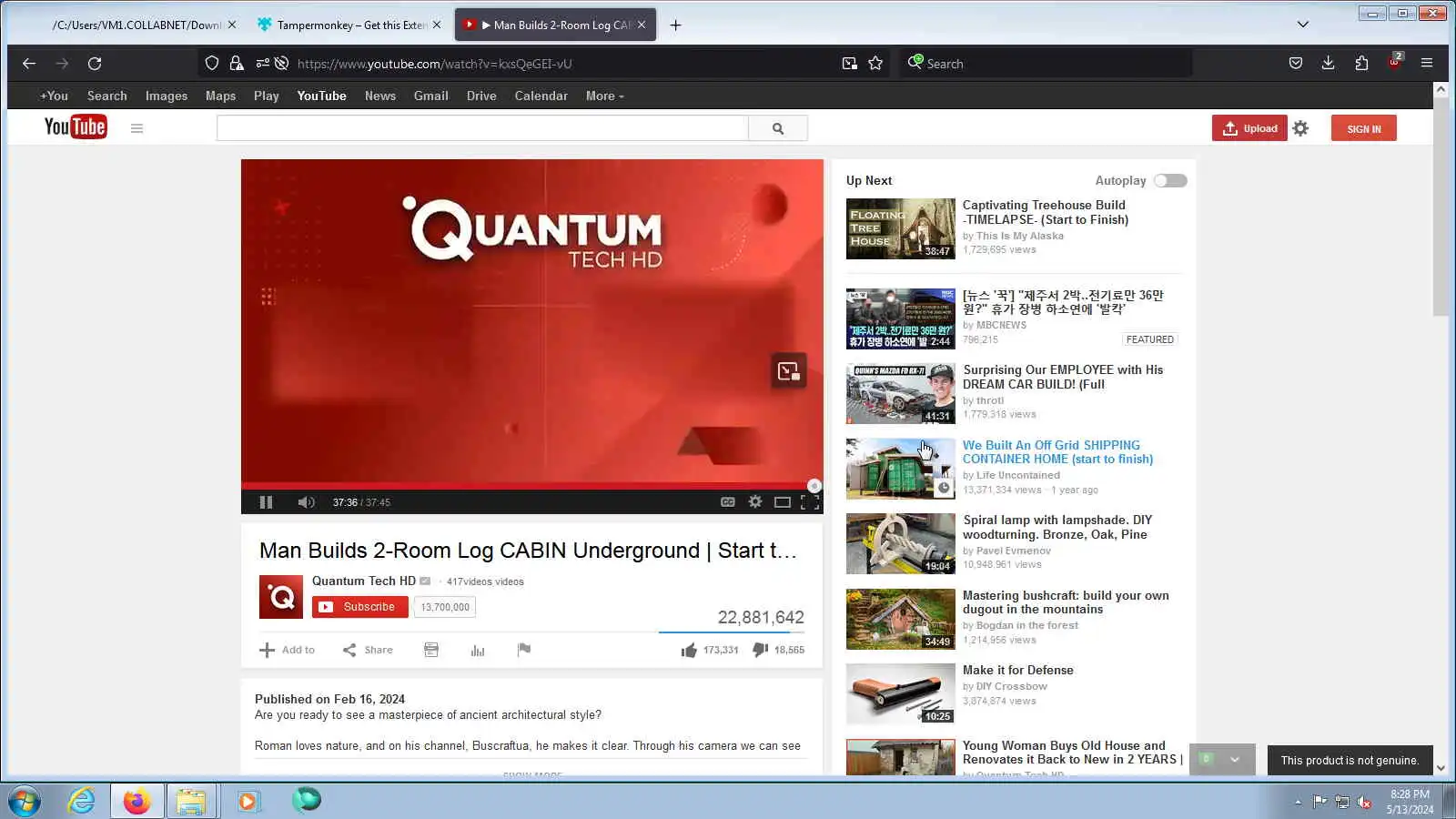The width and height of the screenshot is (1456, 819).
Task: Click the Quantum Tech HD channel avatar
Action: 281,597
